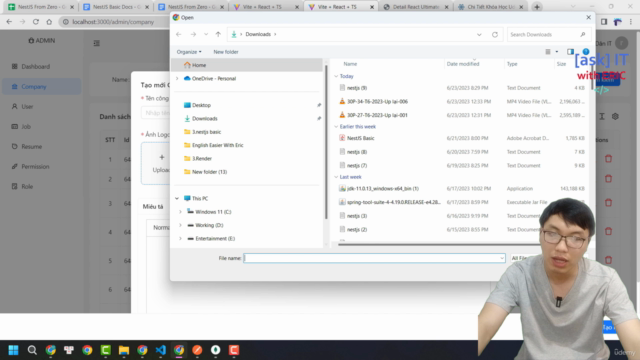Open the Organize menu

pos(189,52)
